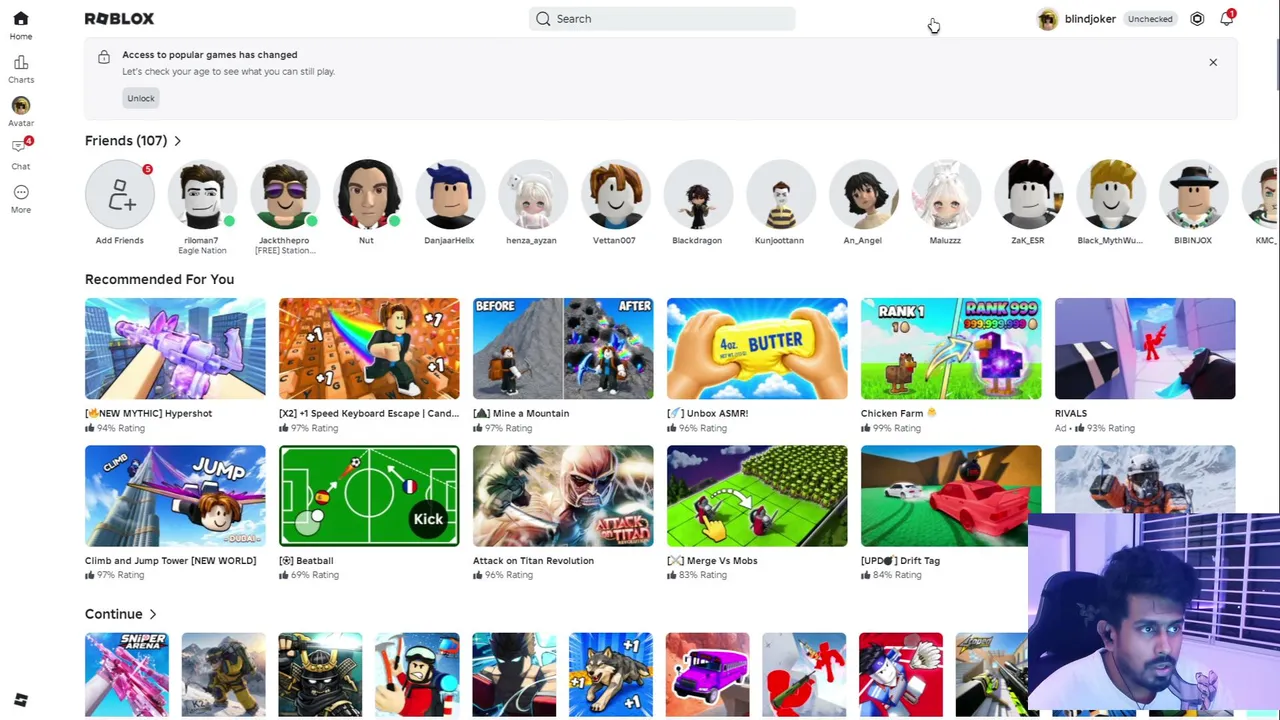Open the Chicken Farm game thumbnail
This screenshot has width=1280, height=720.
pos(951,348)
